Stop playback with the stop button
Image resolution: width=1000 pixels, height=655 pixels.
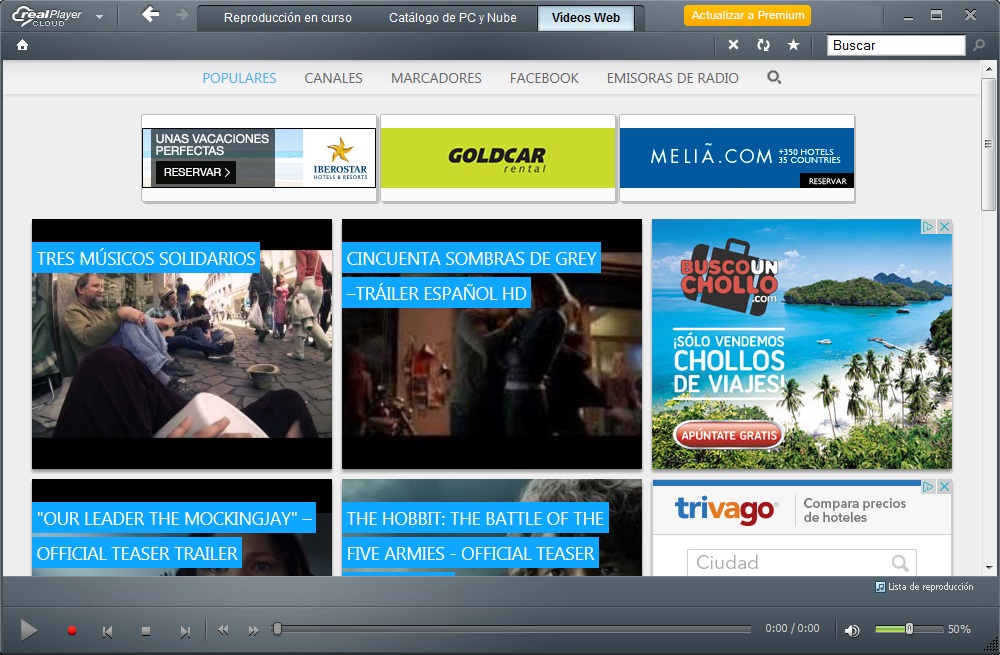(146, 631)
